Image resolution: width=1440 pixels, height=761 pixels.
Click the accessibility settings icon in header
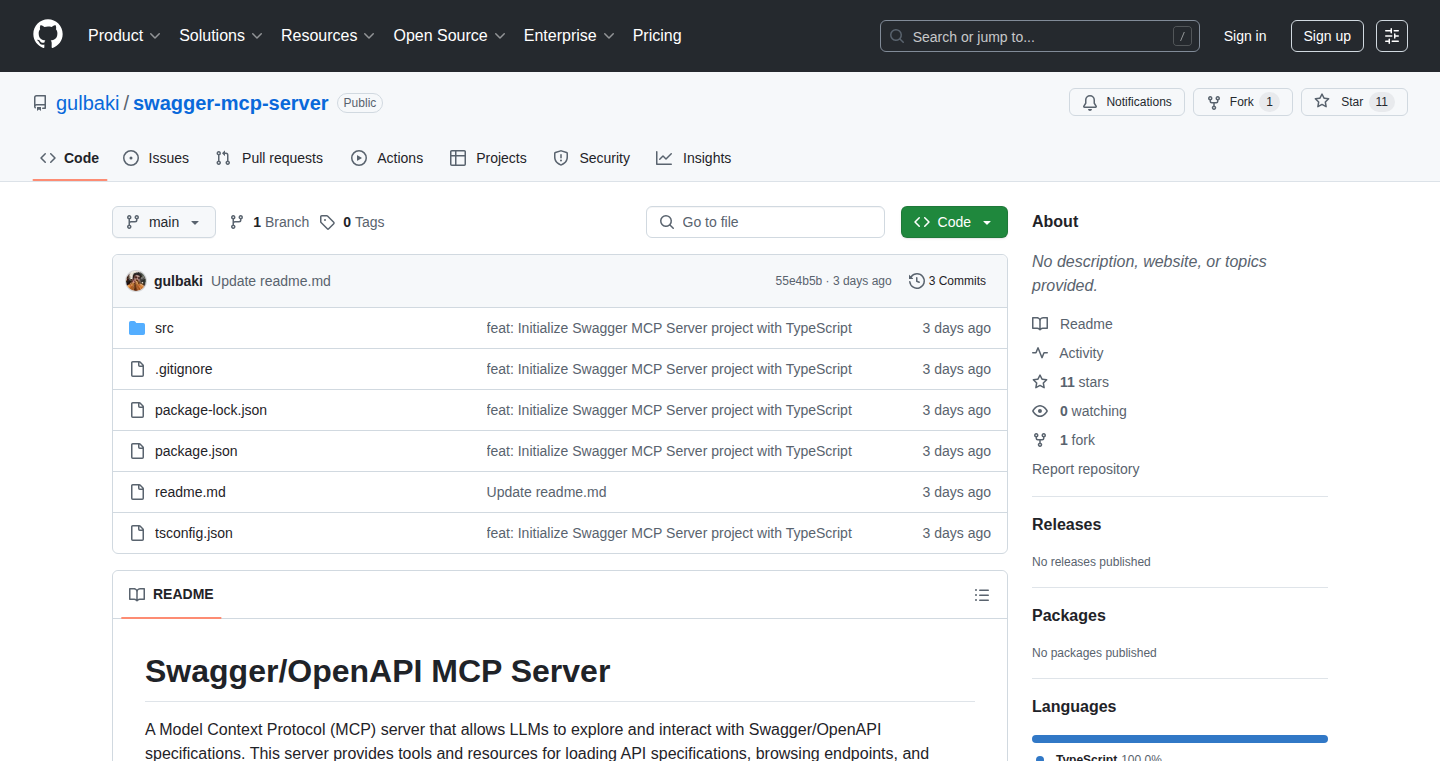pos(1392,36)
